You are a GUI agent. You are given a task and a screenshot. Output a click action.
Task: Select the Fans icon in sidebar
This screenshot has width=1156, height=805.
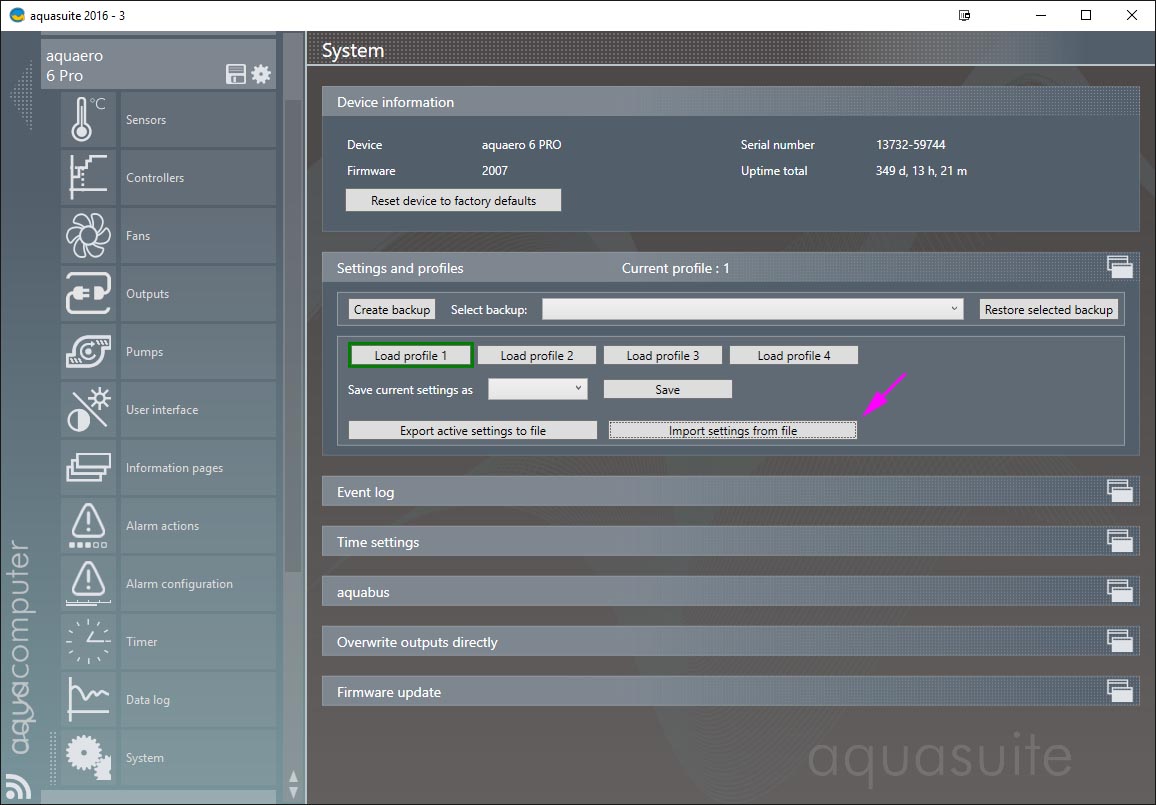coord(88,236)
